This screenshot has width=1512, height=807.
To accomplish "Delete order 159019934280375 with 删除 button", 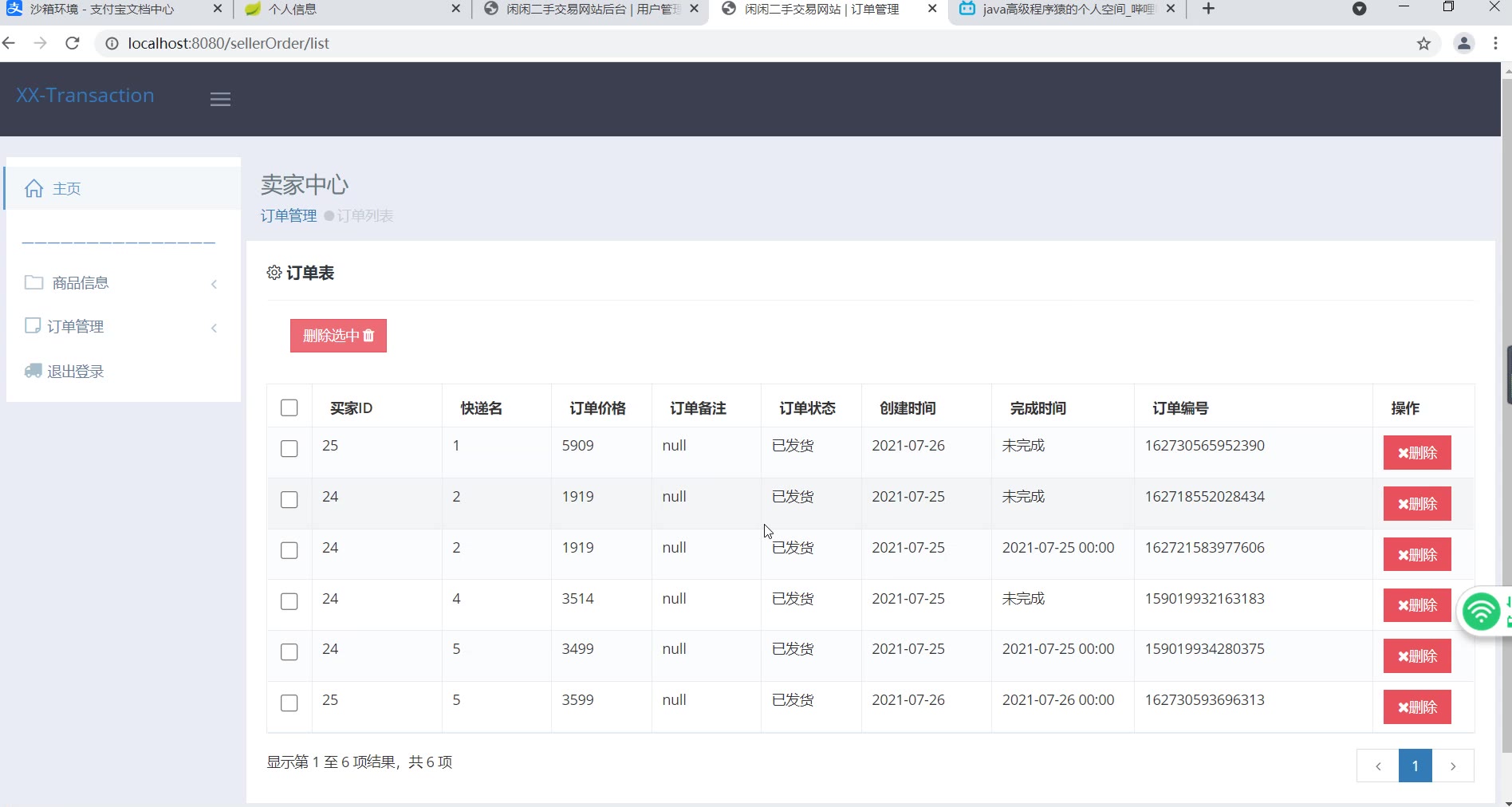I will click(x=1417, y=656).
